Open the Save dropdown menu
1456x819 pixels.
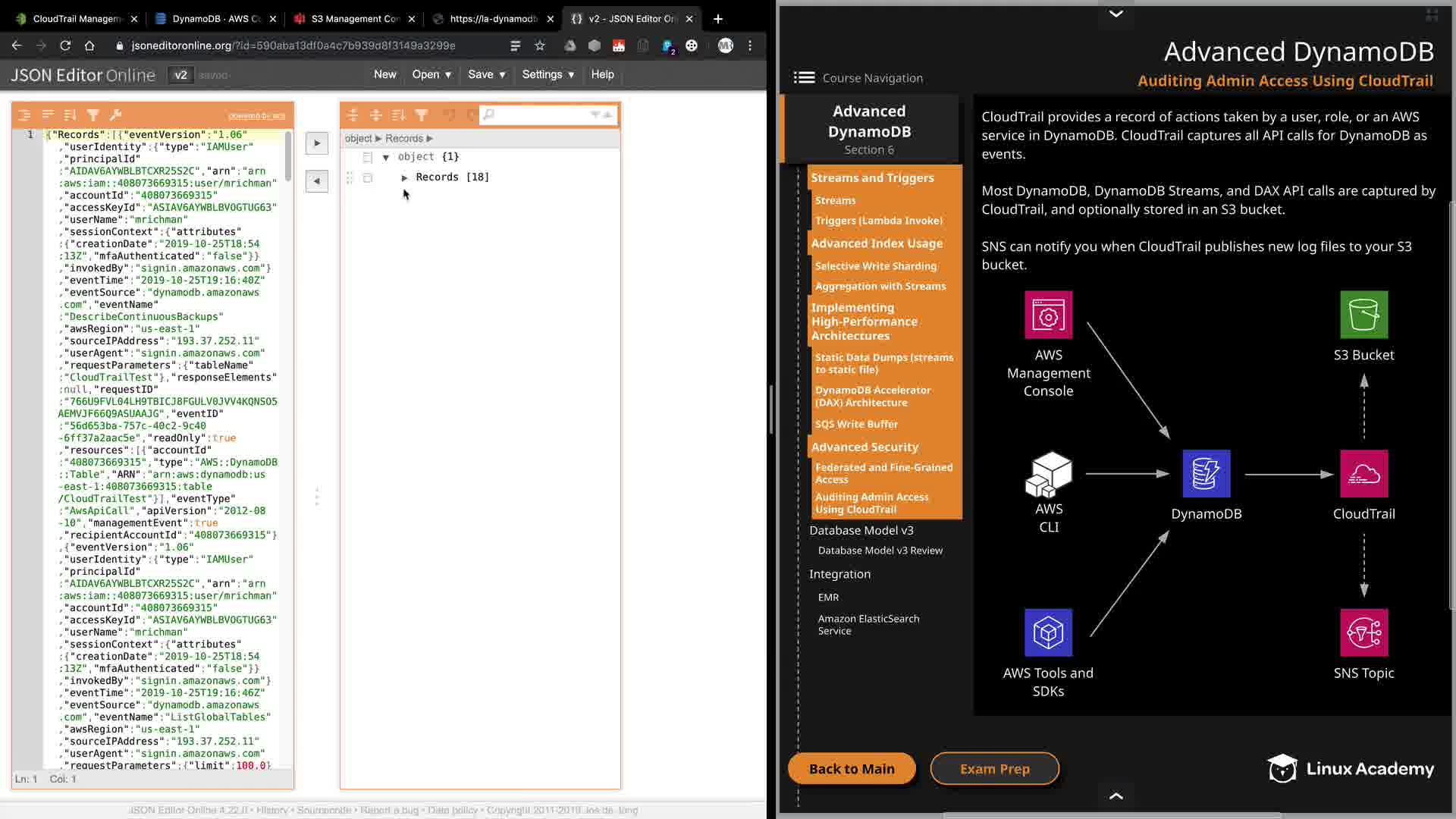tap(487, 74)
